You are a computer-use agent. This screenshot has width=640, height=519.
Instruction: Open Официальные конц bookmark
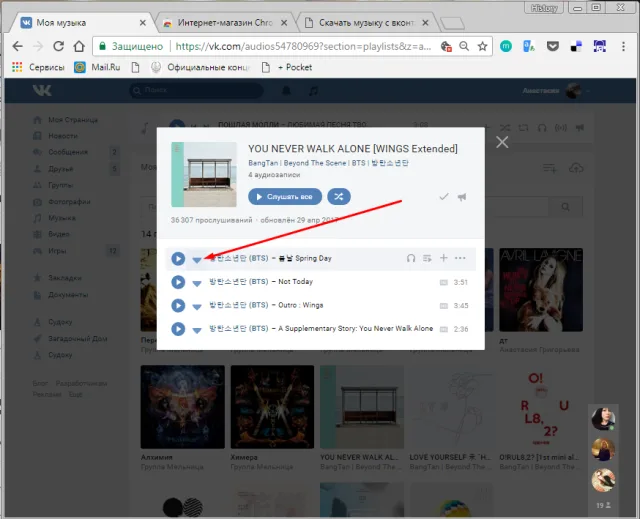tap(200, 67)
